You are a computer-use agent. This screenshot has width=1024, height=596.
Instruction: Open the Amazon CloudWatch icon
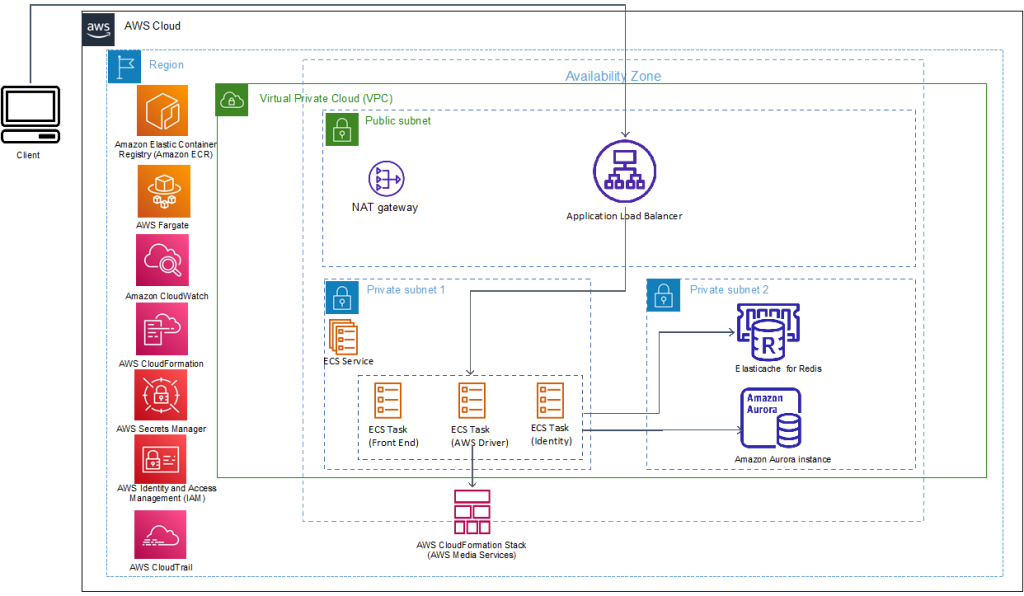(163, 258)
